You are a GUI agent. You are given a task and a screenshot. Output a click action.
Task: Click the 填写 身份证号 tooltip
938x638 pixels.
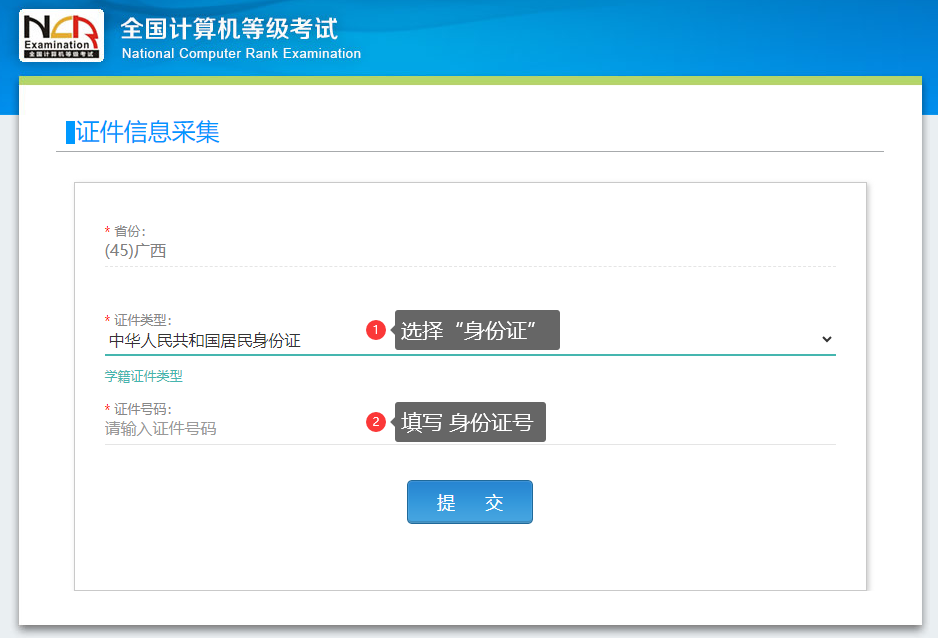(470, 422)
